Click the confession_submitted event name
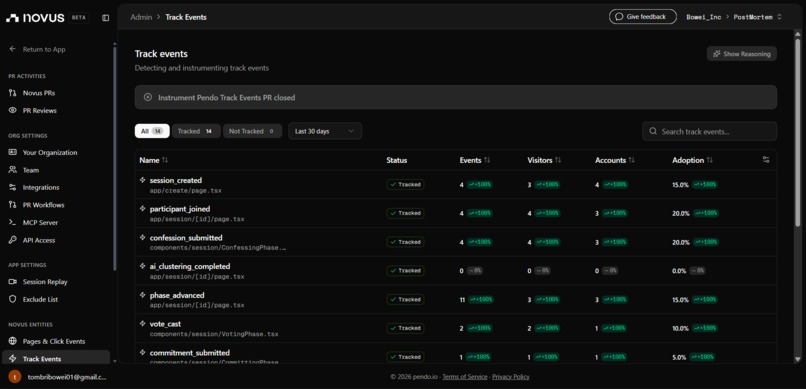 pyautogui.click(x=186, y=238)
